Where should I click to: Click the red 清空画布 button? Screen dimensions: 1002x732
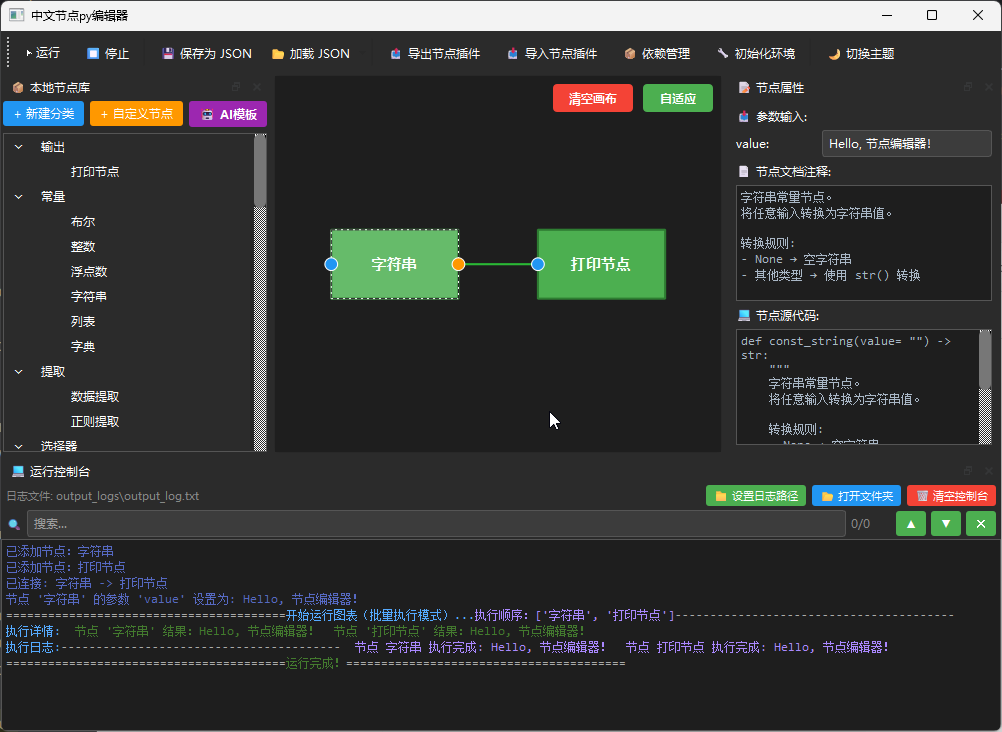pos(592,99)
